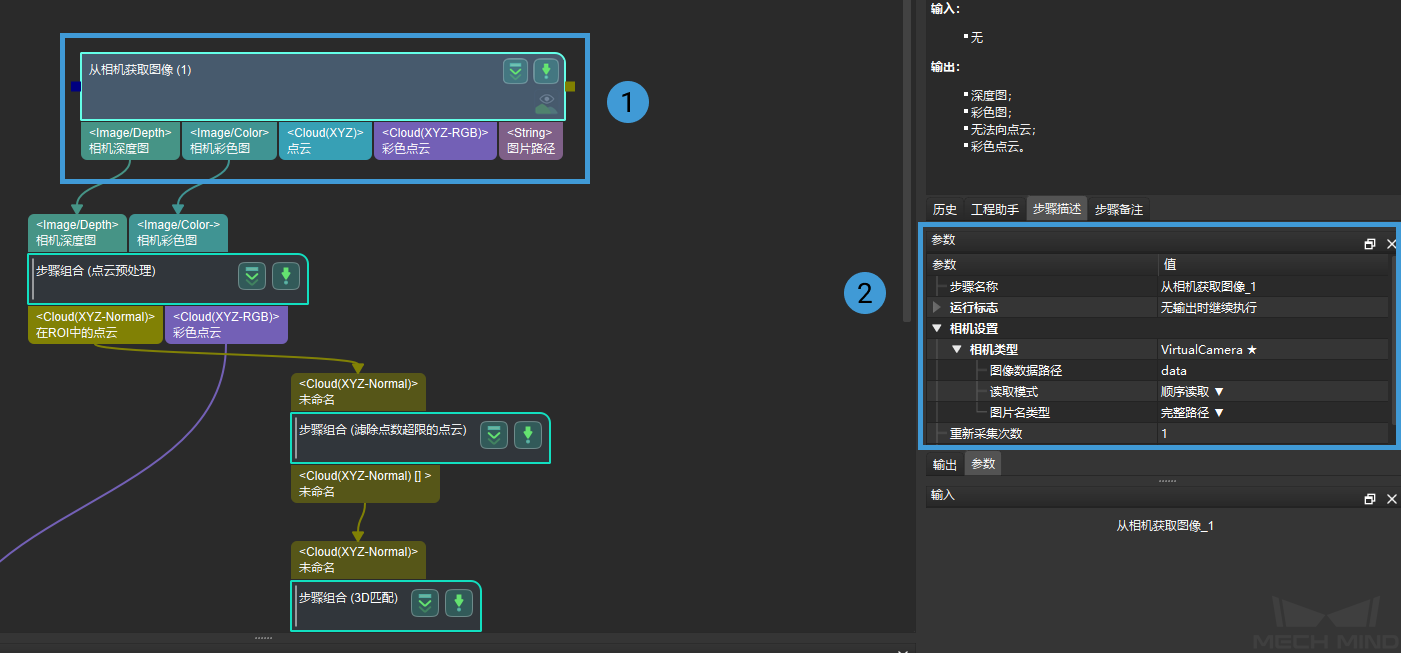The image size is (1401, 653).
Task: Undock the 输入 panel with float icon
Action: pos(1369,499)
